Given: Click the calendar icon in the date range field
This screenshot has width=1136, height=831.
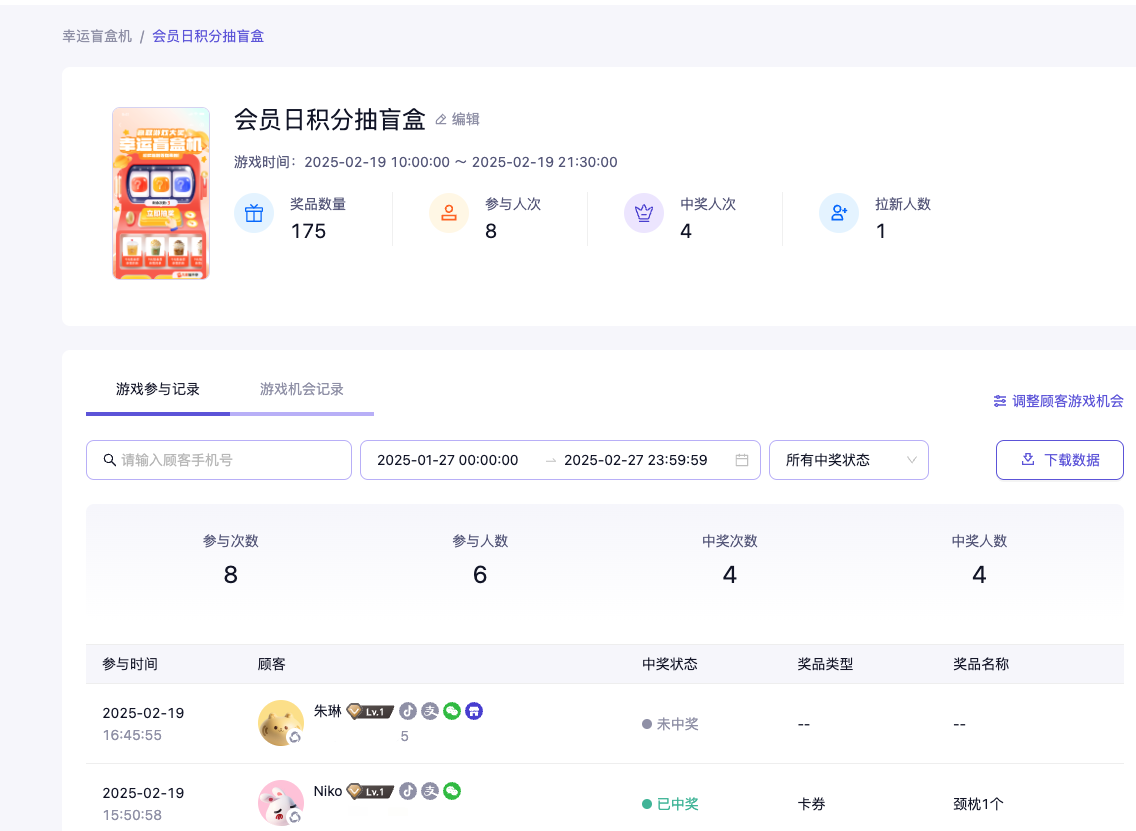Looking at the screenshot, I should (x=742, y=460).
